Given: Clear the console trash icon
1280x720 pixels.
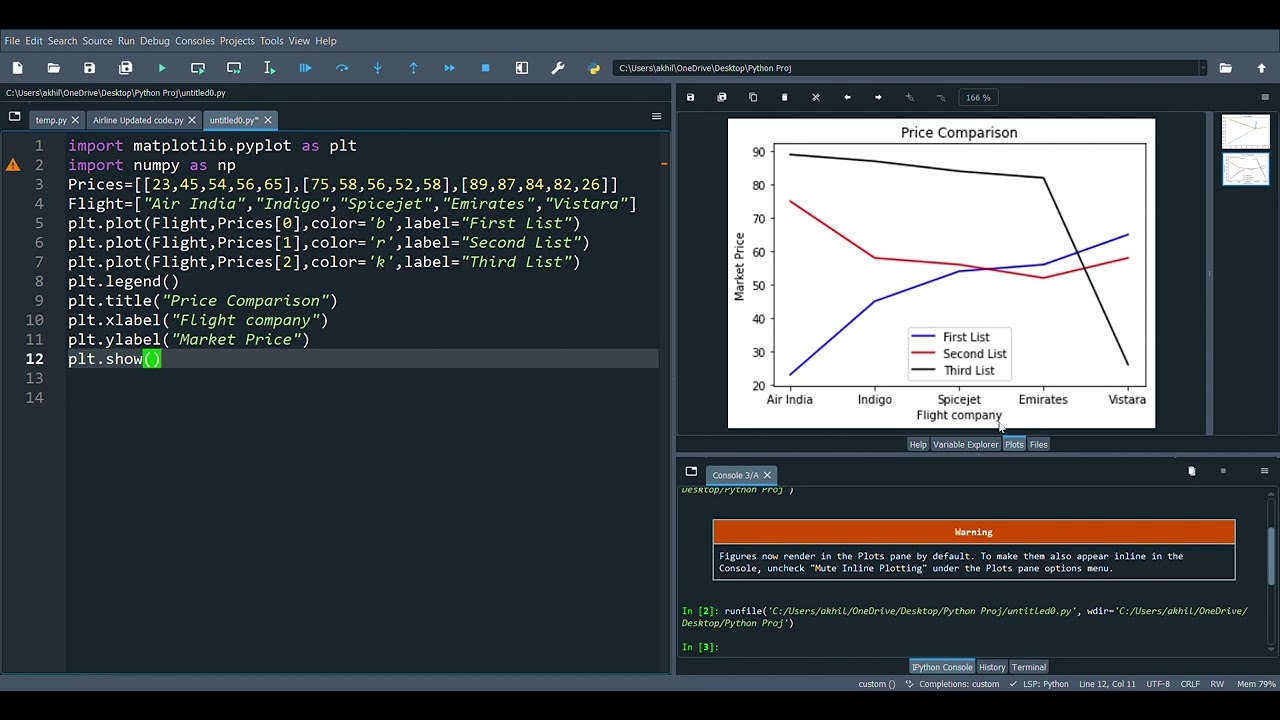Looking at the screenshot, I should click(1191, 471).
